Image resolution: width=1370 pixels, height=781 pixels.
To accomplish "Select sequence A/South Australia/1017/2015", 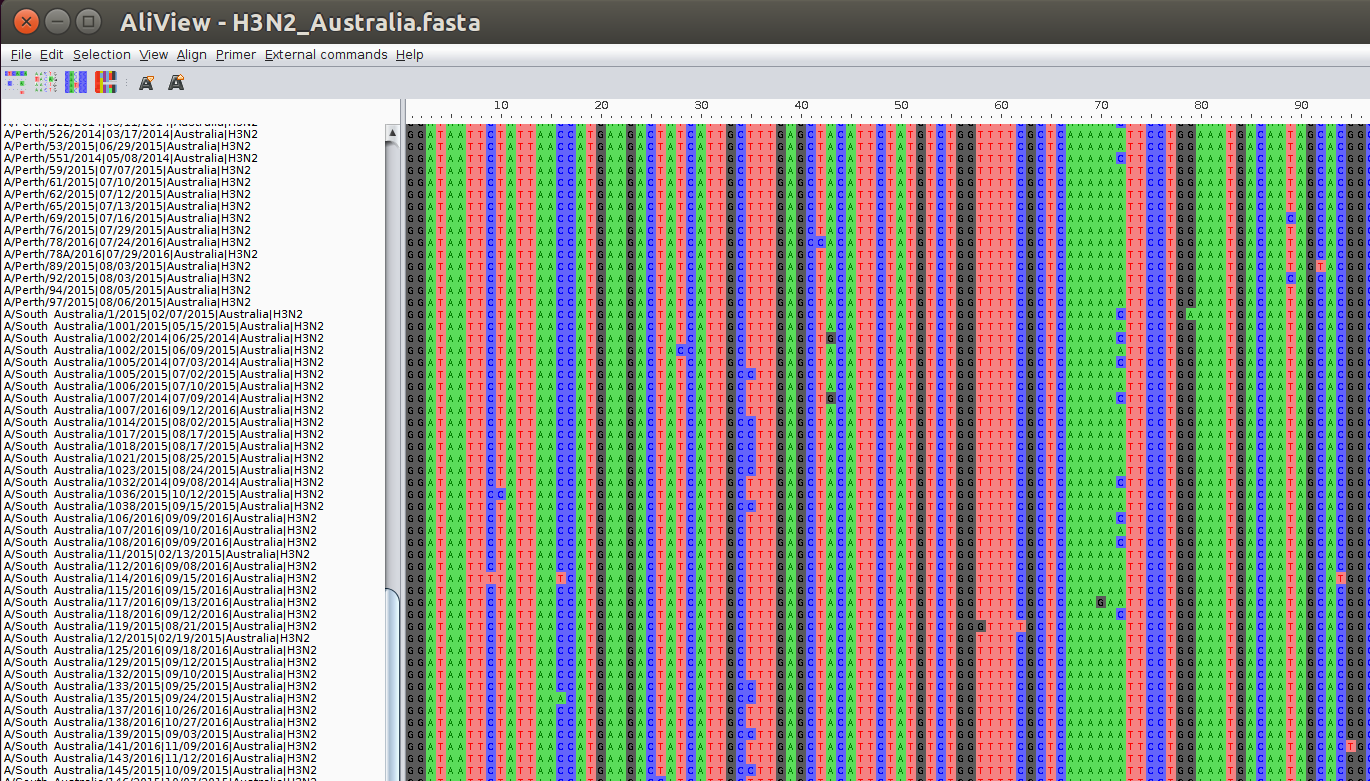I will [x=164, y=434].
